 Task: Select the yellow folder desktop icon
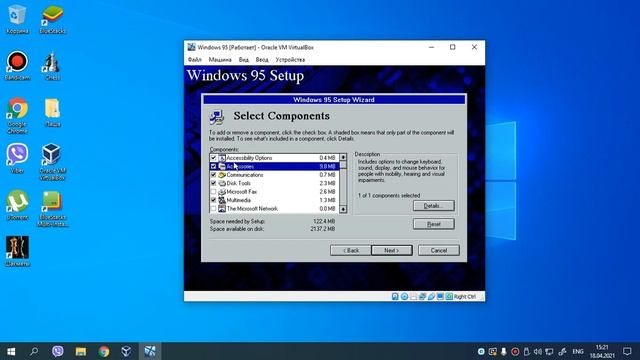(52, 112)
